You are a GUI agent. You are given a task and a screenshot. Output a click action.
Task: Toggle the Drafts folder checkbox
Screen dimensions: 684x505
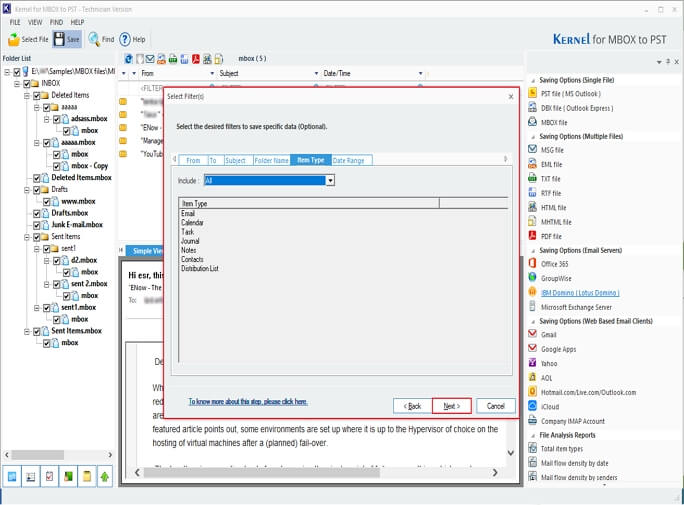37,190
